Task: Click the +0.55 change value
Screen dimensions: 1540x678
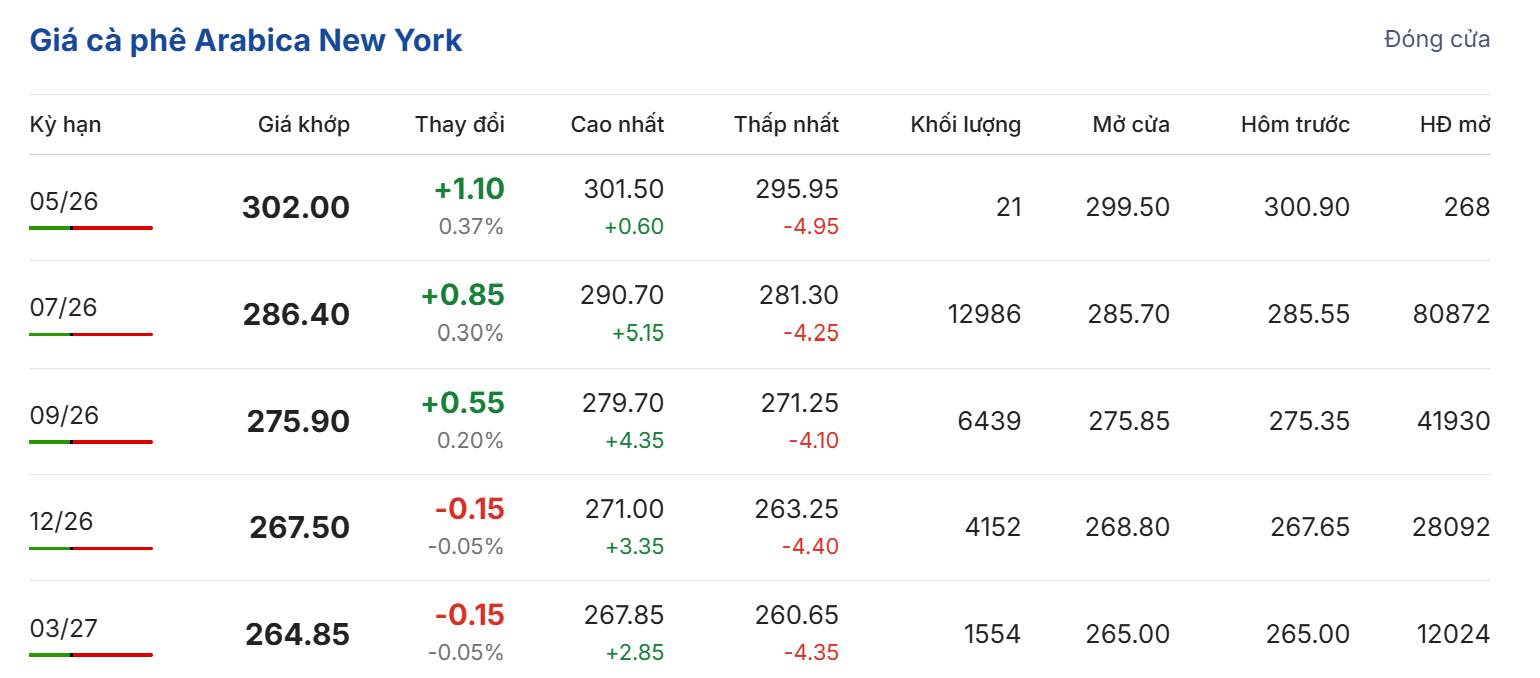Action: point(463,403)
